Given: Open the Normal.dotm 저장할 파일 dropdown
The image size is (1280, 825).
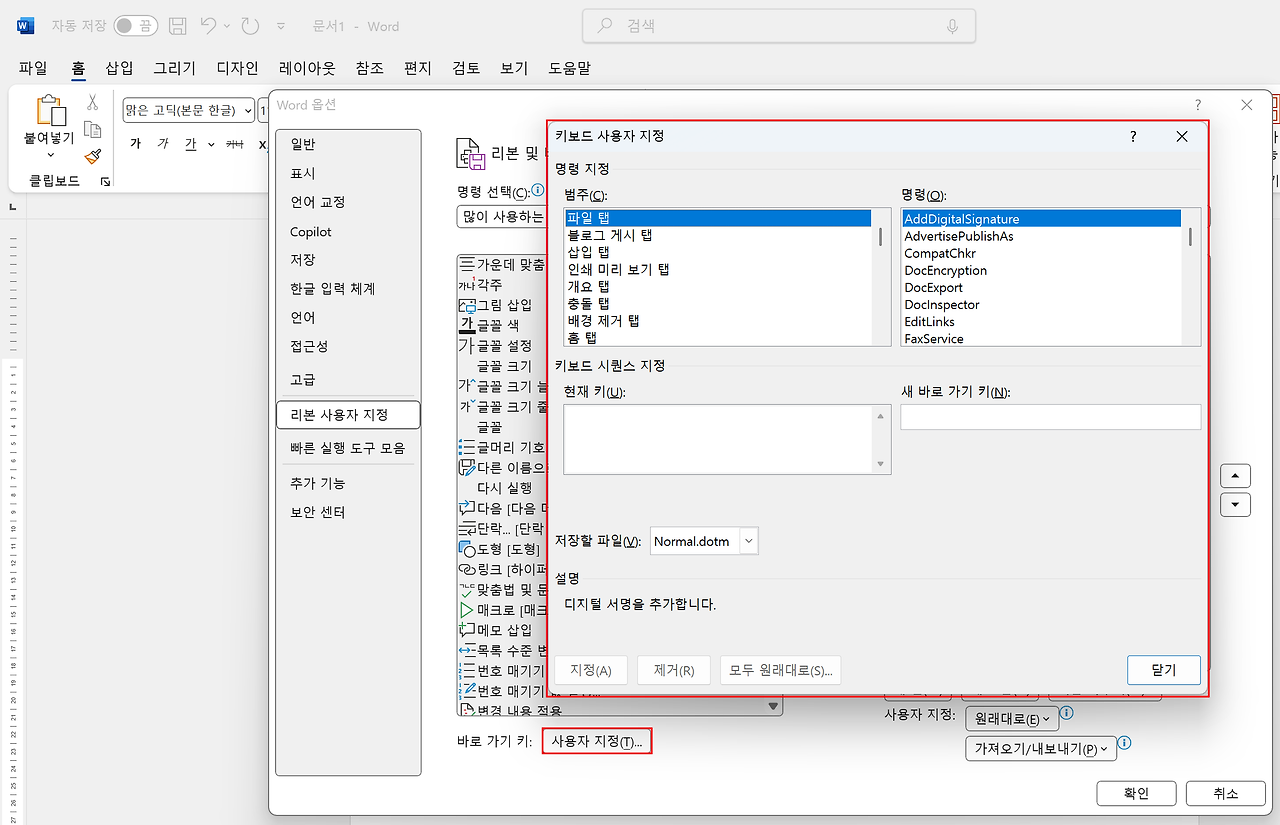Looking at the screenshot, I should pyautogui.click(x=747, y=540).
